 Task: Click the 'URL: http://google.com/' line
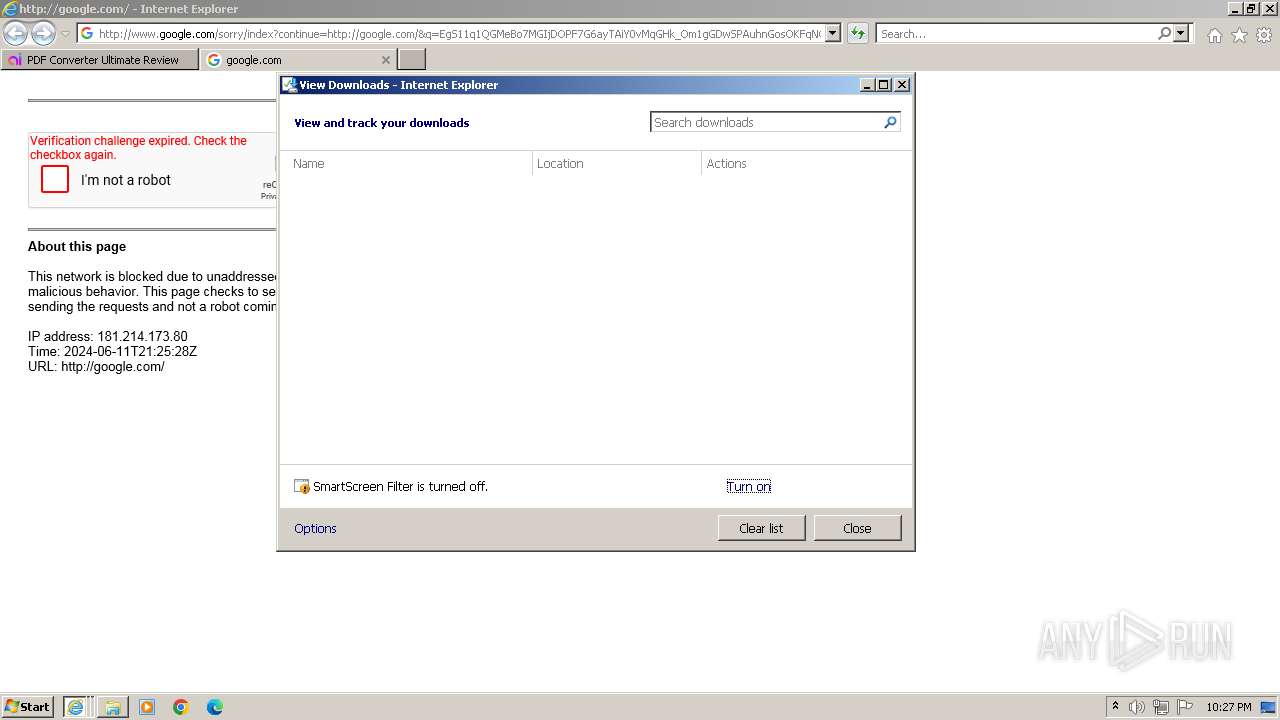(x=96, y=367)
